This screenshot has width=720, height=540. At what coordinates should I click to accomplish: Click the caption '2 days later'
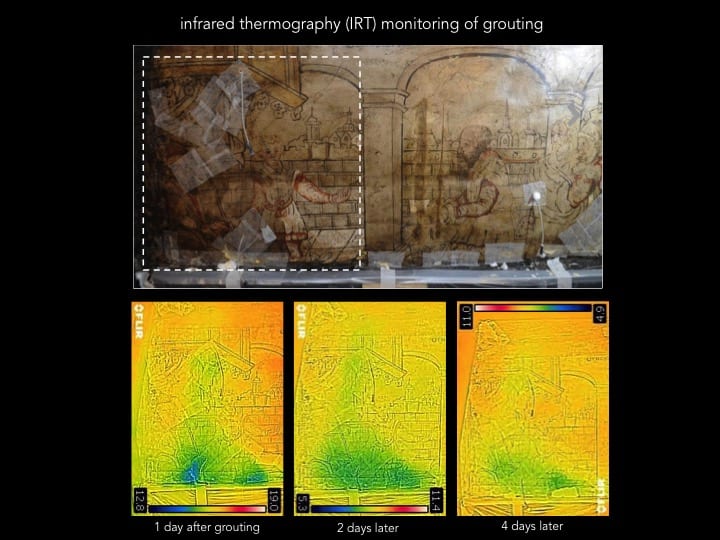(x=368, y=528)
